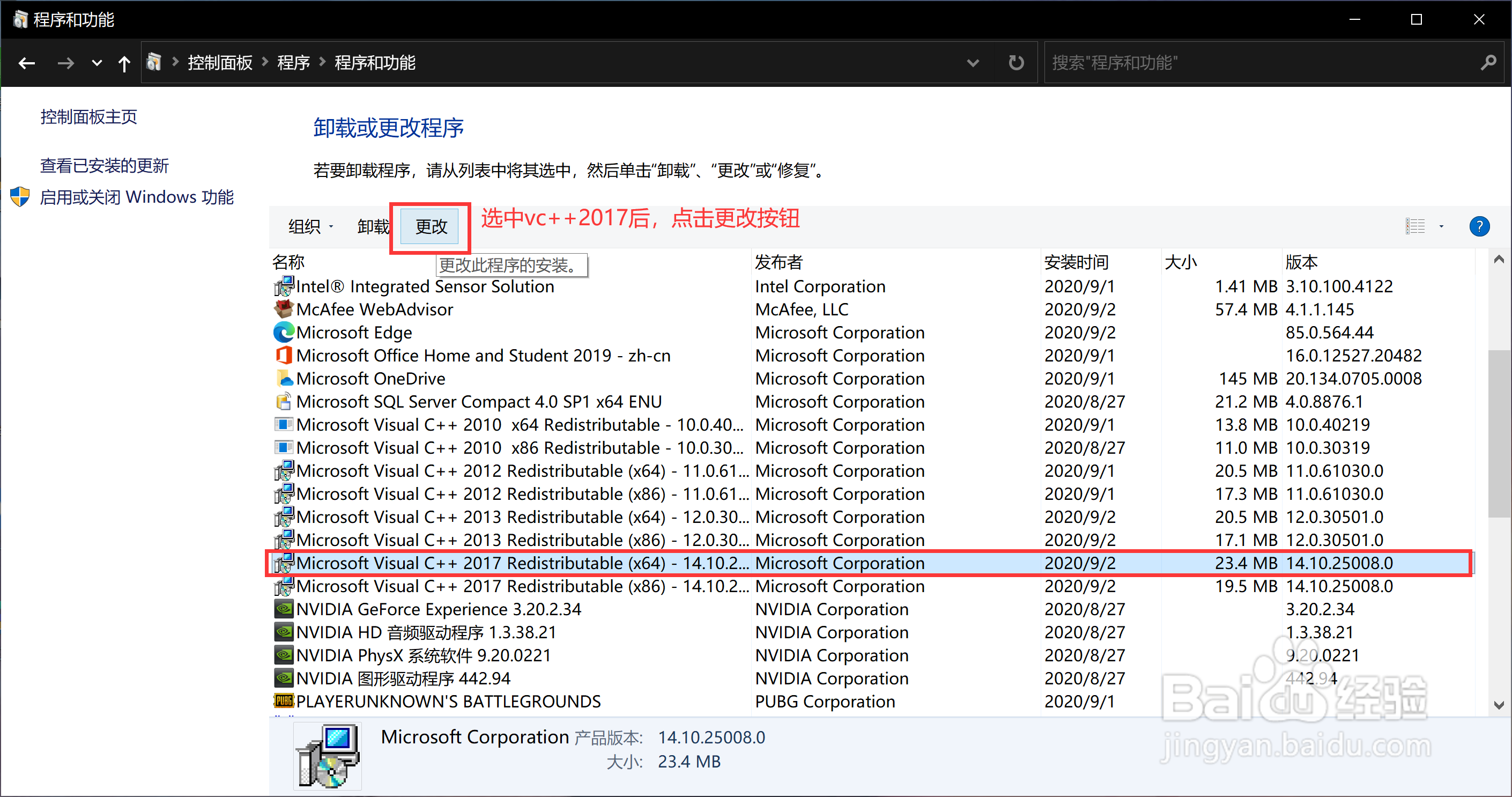Click the McAfee WebAdvisor box icon
The width and height of the screenshot is (1512, 797).
click(284, 309)
